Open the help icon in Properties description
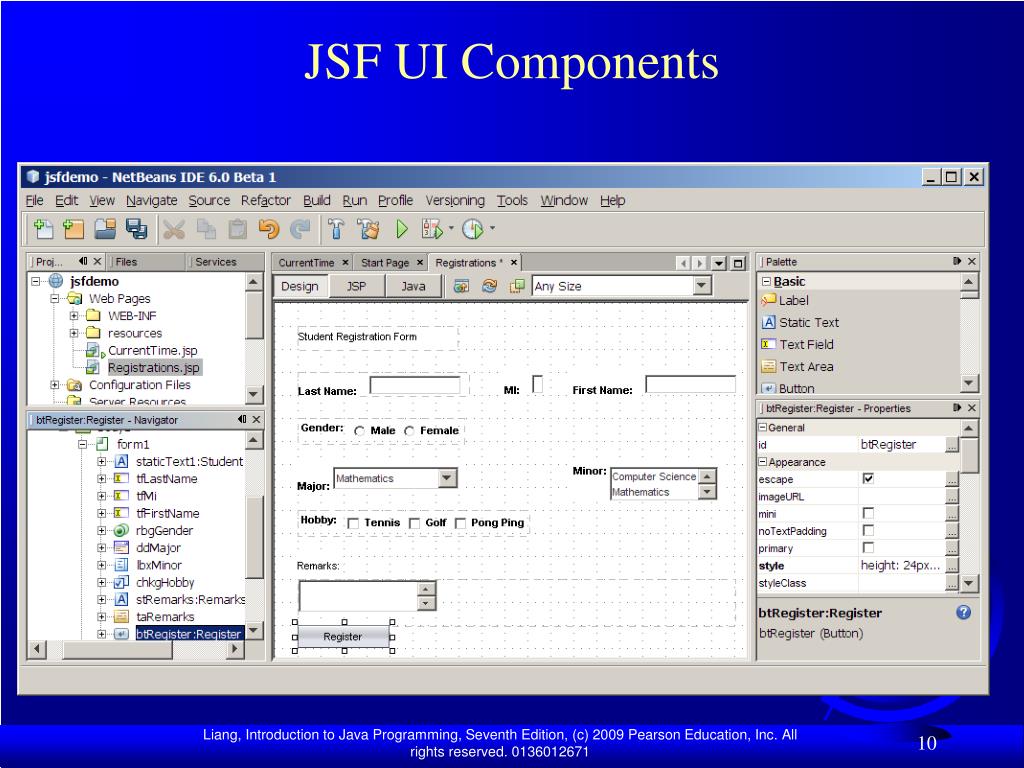 click(x=963, y=613)
